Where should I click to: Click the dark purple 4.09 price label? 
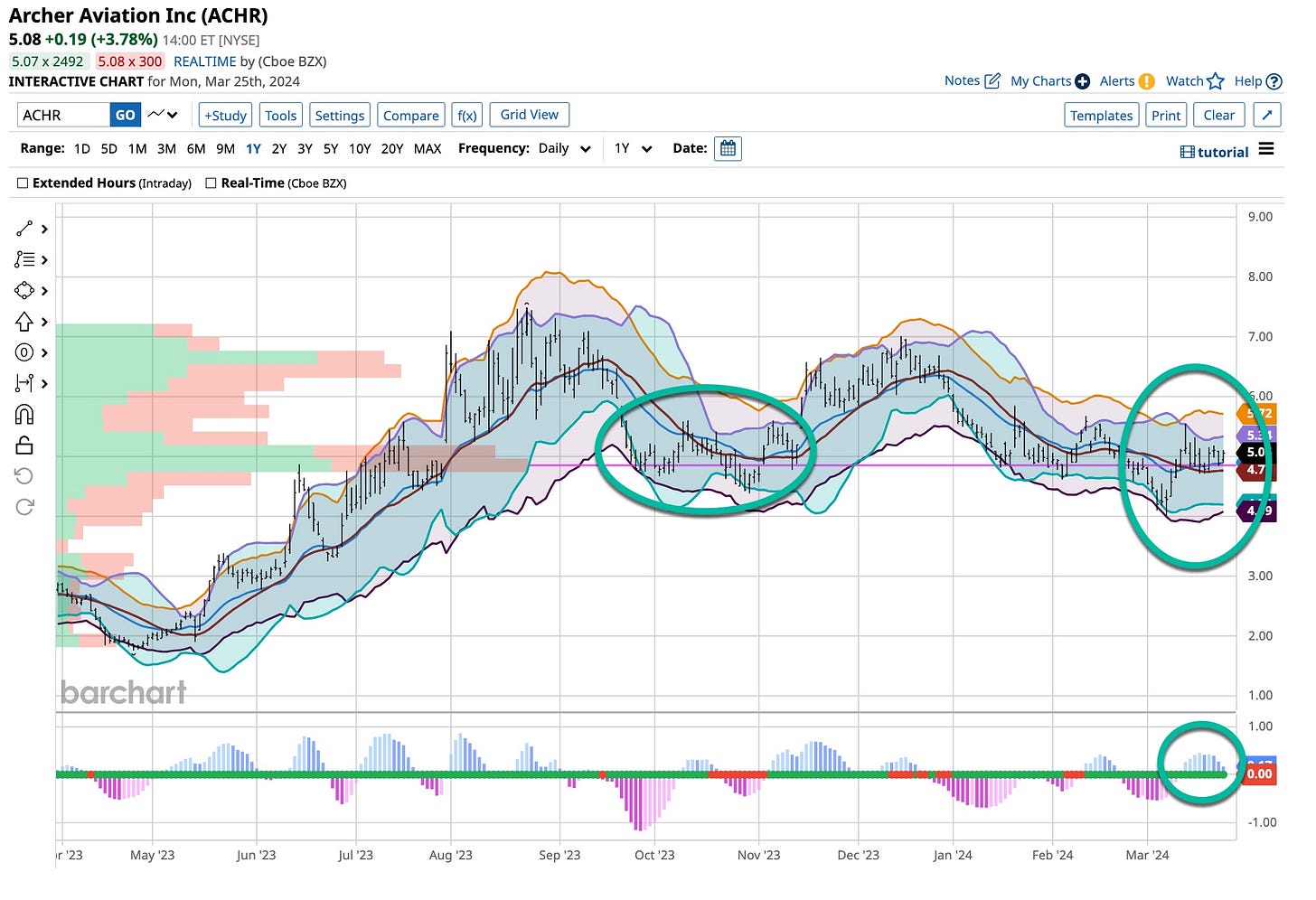(1256, 511)
